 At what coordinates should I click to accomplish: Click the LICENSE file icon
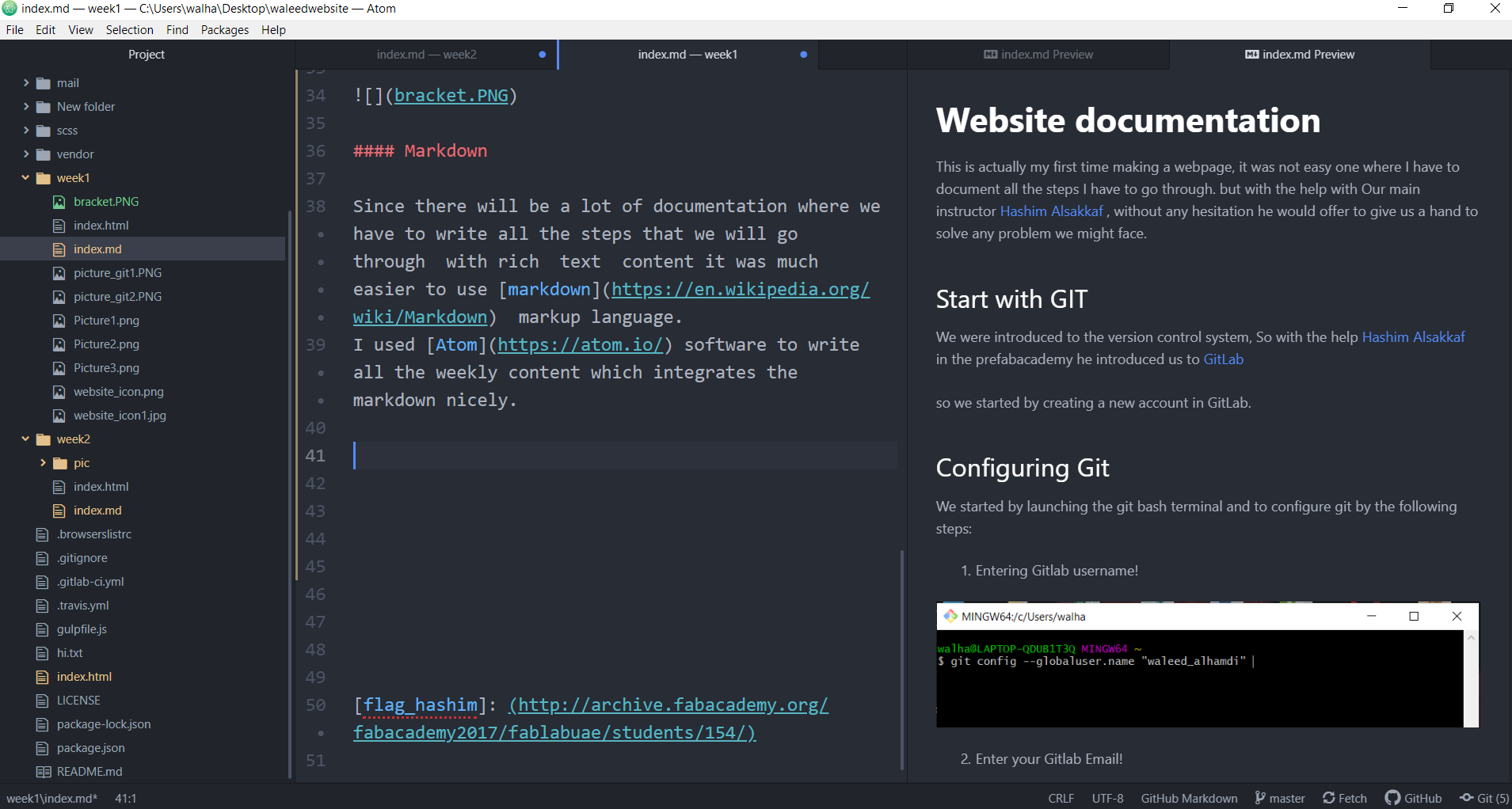43,701
